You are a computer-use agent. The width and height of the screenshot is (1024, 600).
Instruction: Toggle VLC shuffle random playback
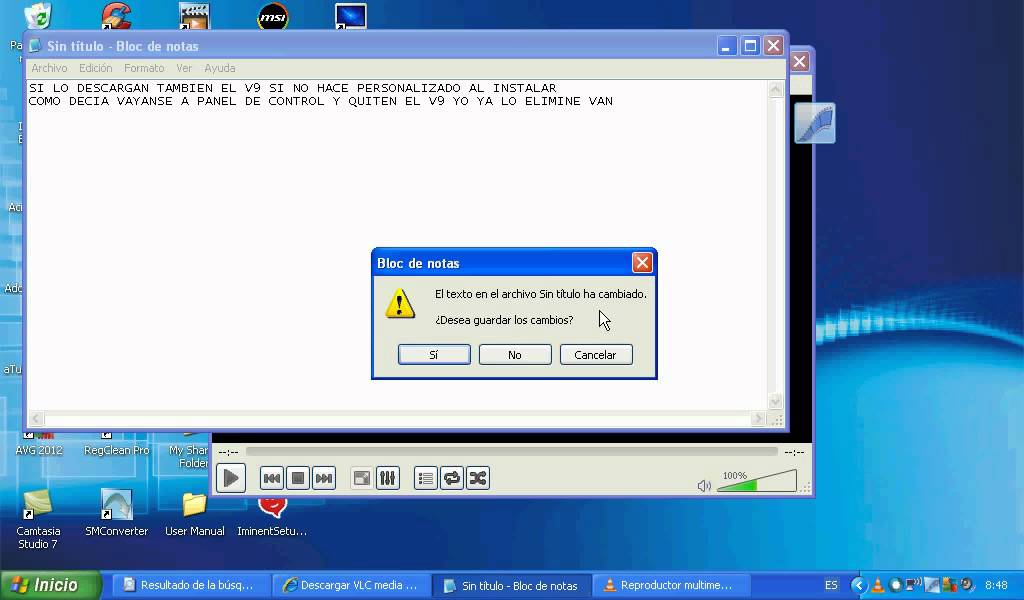[x=478, y=478]
